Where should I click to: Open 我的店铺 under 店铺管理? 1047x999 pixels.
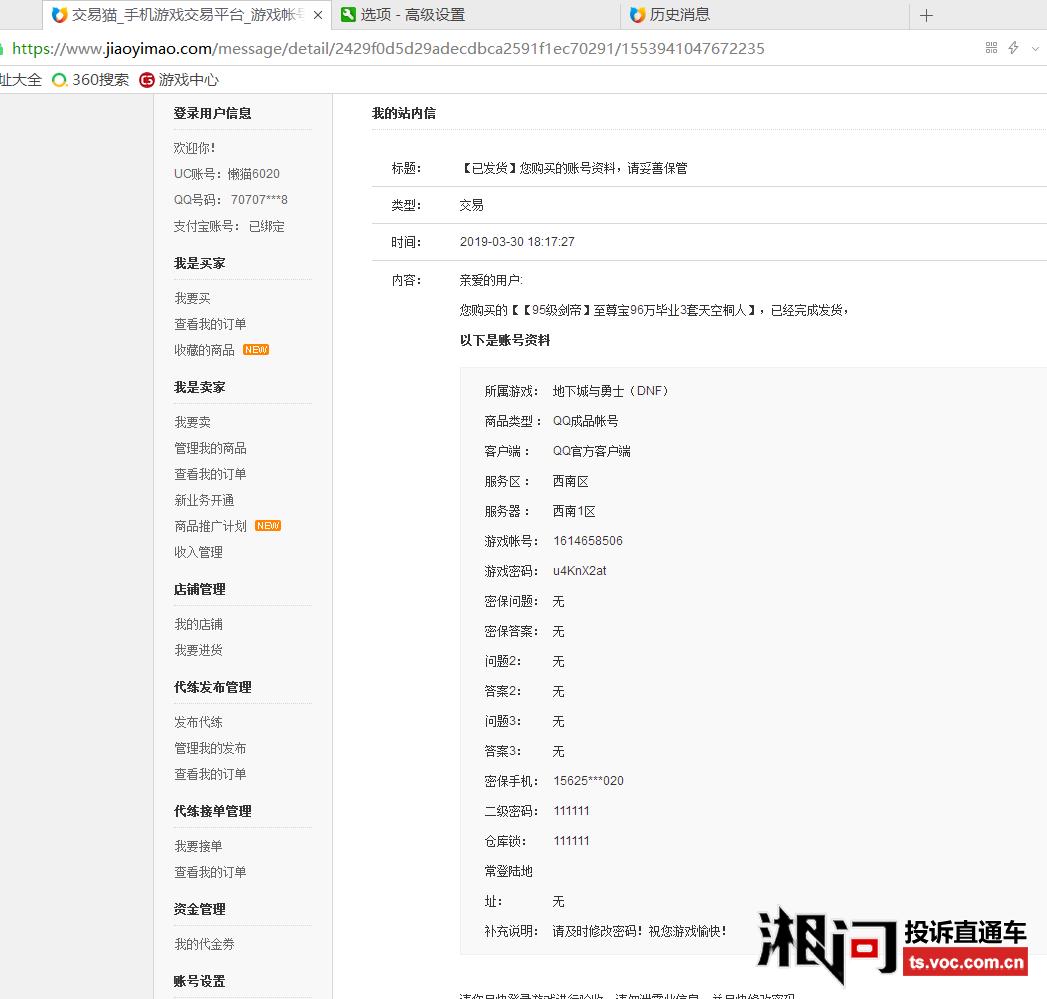tap(197, 623)
